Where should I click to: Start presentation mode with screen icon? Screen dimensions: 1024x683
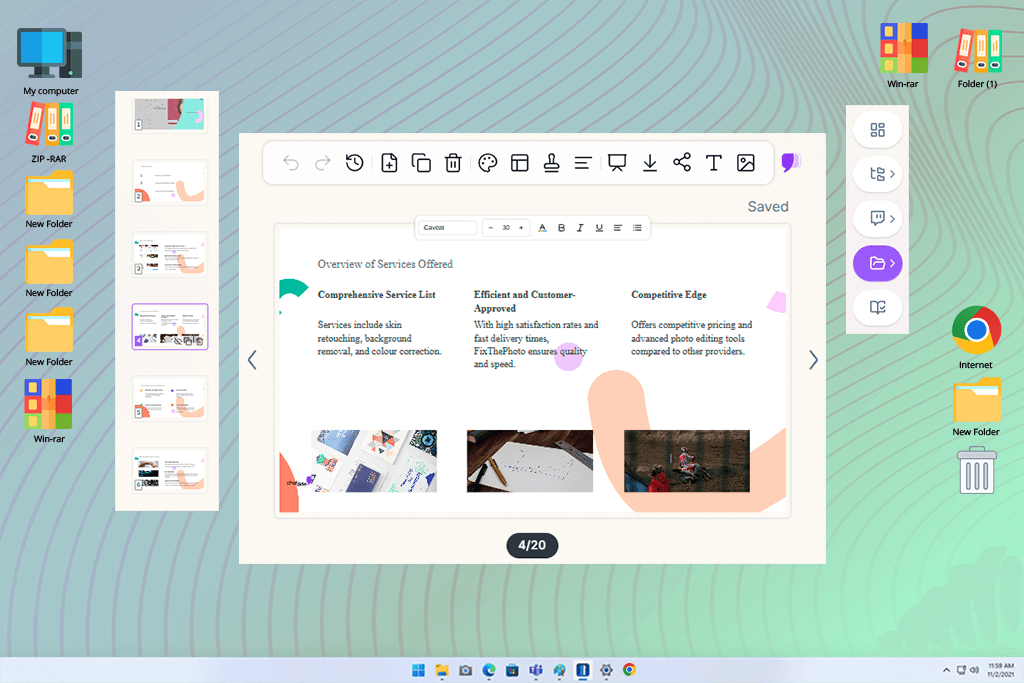(x=617, y=163)
